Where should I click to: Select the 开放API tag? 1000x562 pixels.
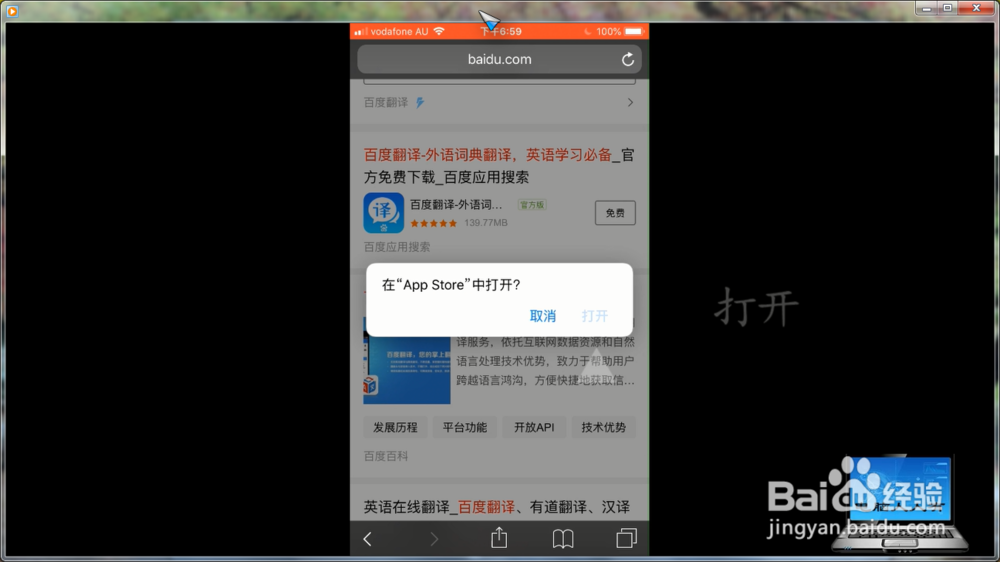(534, 427)
